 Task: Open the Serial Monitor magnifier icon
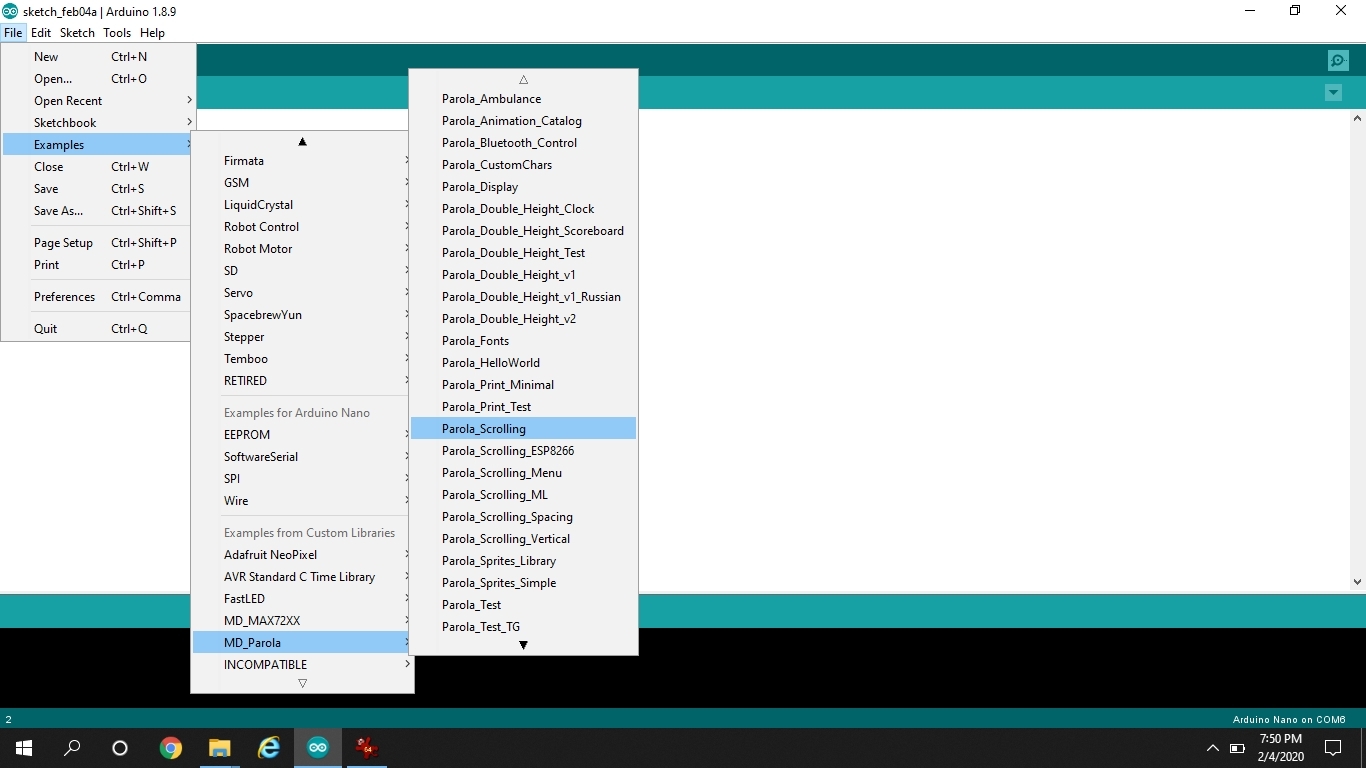point(1338,61)
